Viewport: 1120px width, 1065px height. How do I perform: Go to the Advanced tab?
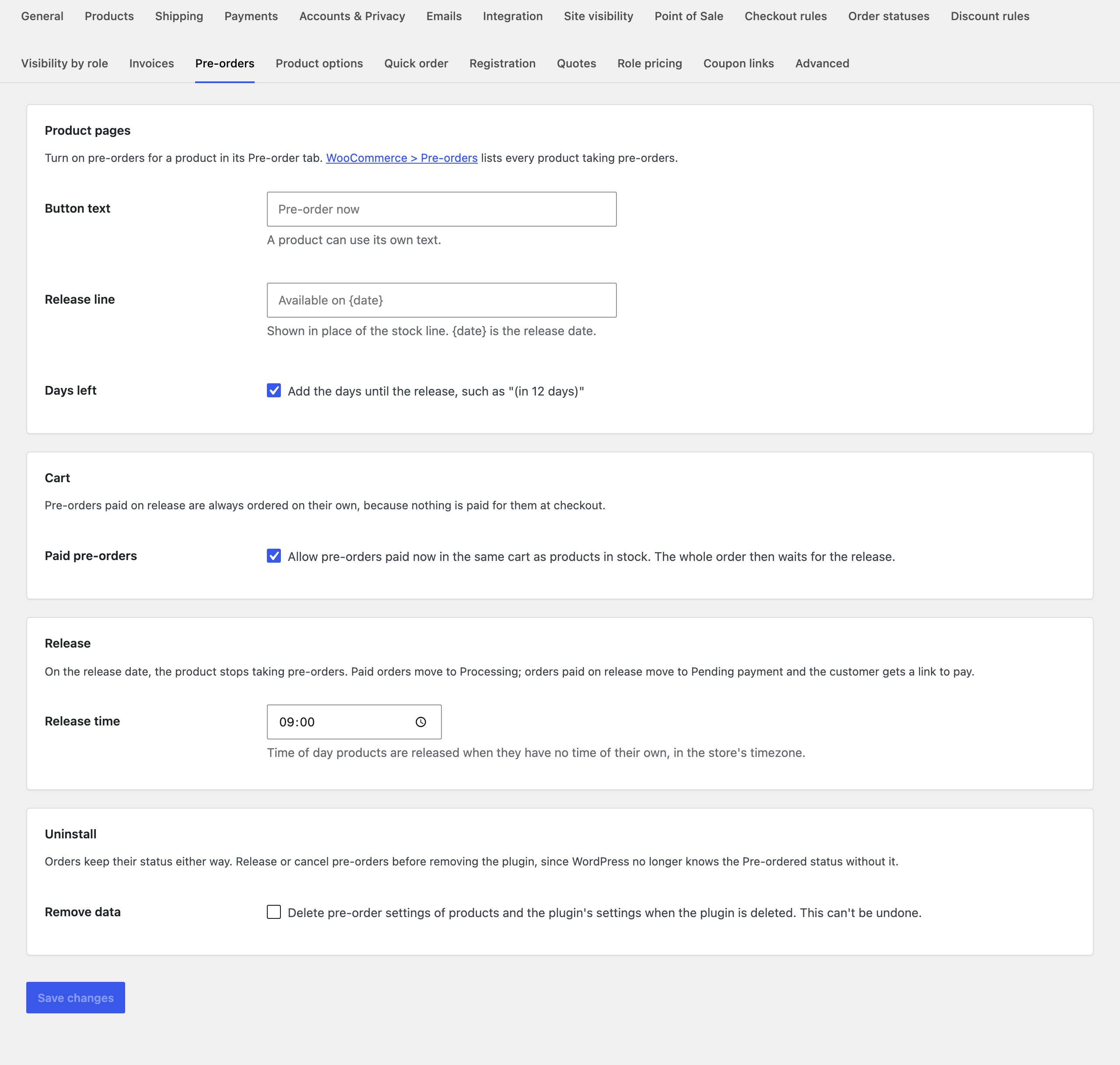822,63
